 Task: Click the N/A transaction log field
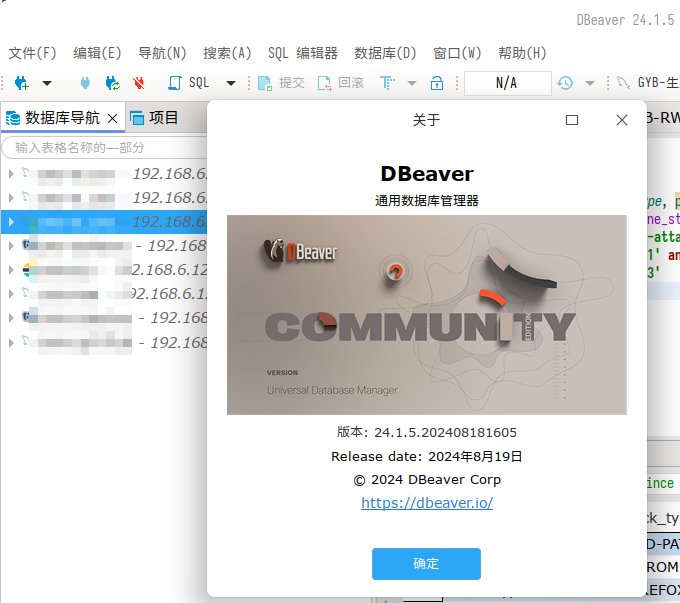click(x=507, y=83)
